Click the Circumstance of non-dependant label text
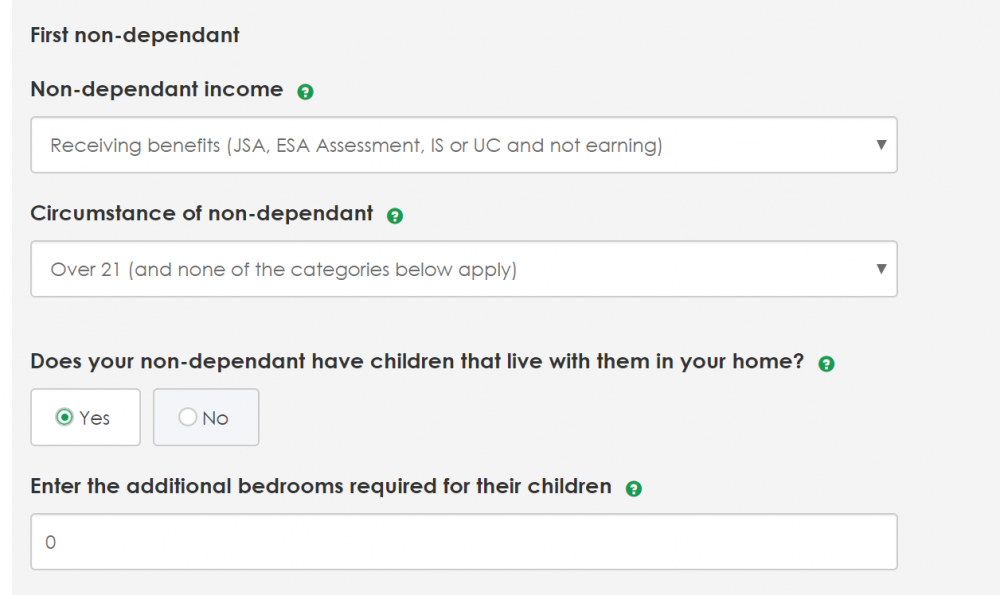The width and height of the screenshot is (1000, 595). (202, 214)
